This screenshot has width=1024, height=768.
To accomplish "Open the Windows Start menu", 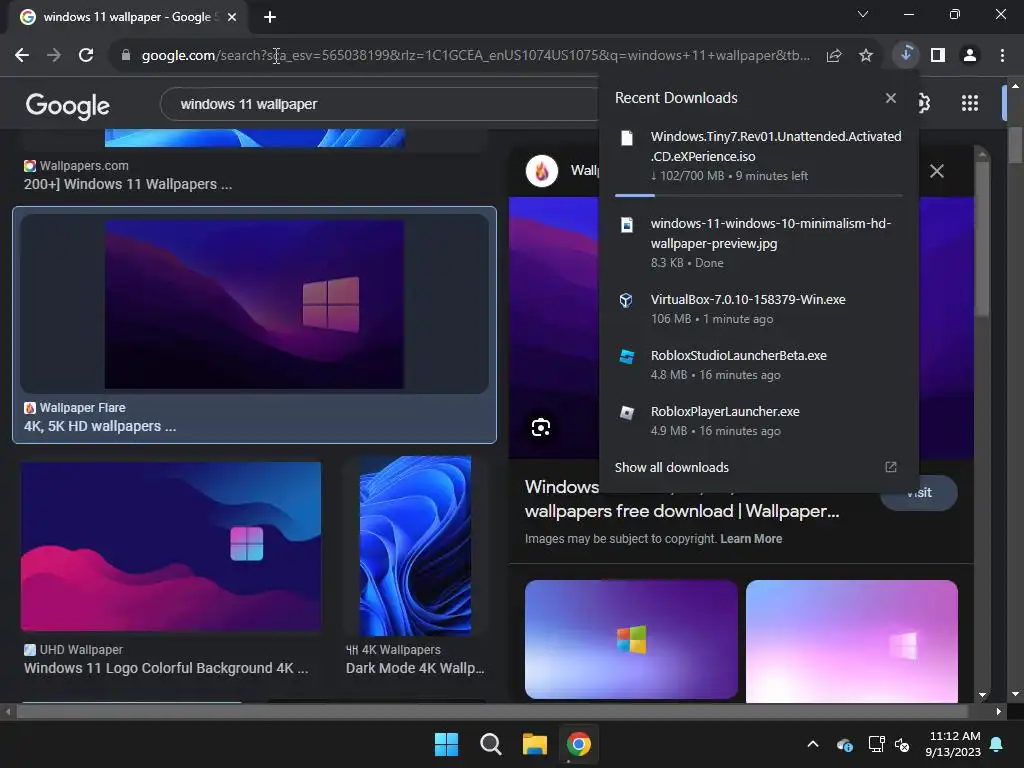I will tap(447, 744).
